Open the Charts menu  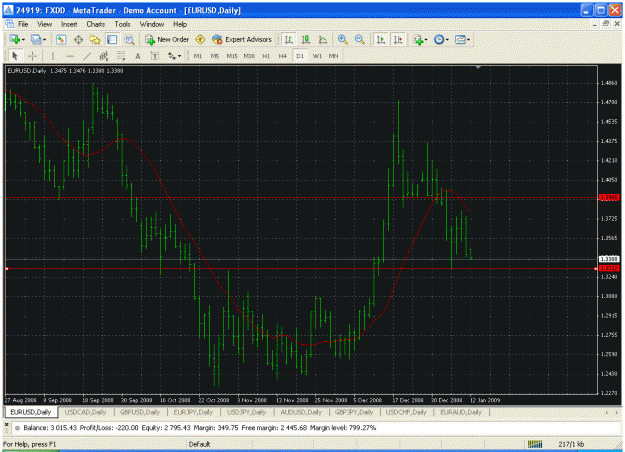(x=96, y=24)
